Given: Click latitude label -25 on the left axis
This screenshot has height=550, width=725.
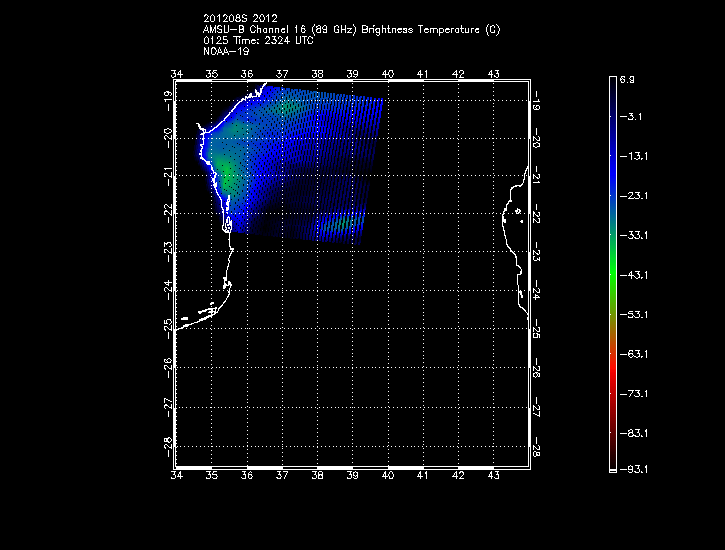Looking at the screenshot, I should 167,325.
